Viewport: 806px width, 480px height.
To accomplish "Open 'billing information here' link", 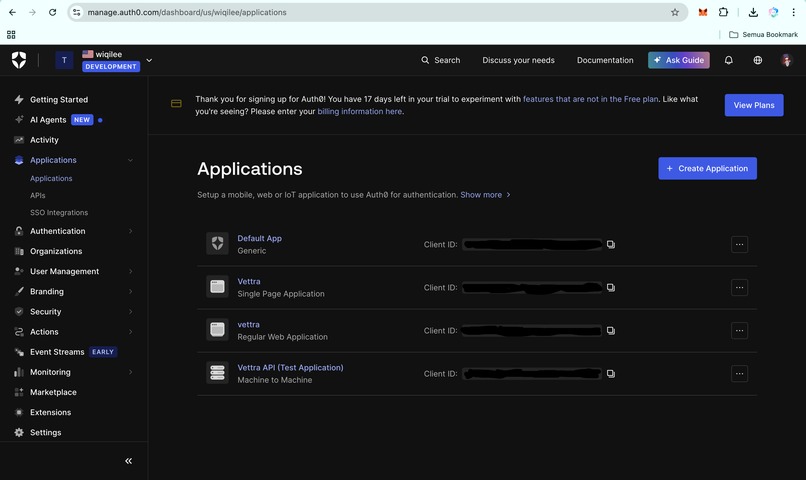I will click(x=359, y=112).
